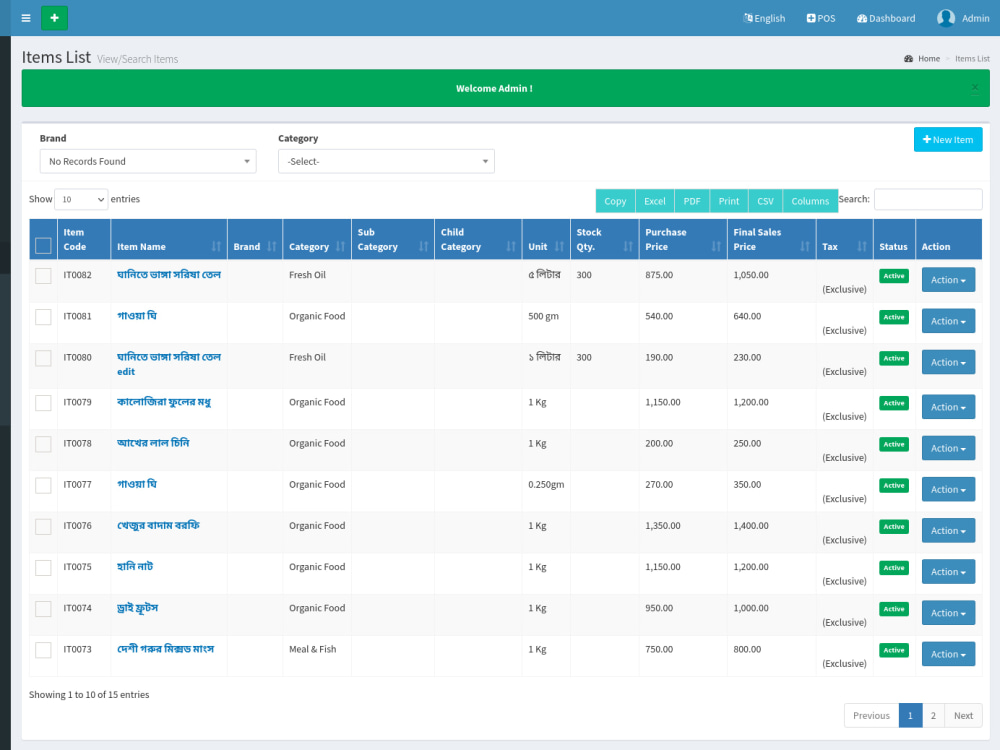The image size is (1000, 750).
Task: Open the Action dropdown for IT0081
Action: (x=948, y=321)
